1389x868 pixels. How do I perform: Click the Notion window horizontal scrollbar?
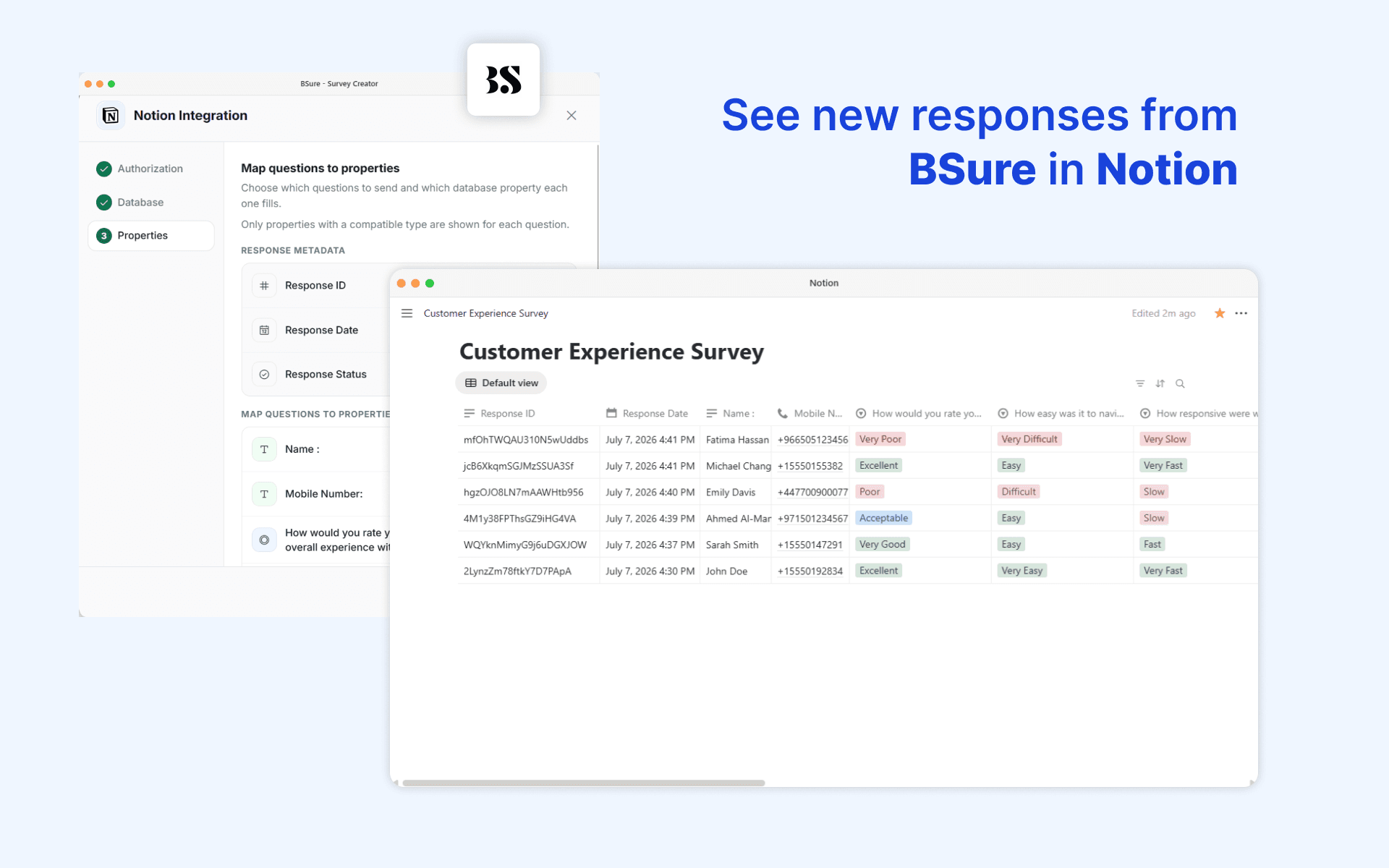[584, 783]
